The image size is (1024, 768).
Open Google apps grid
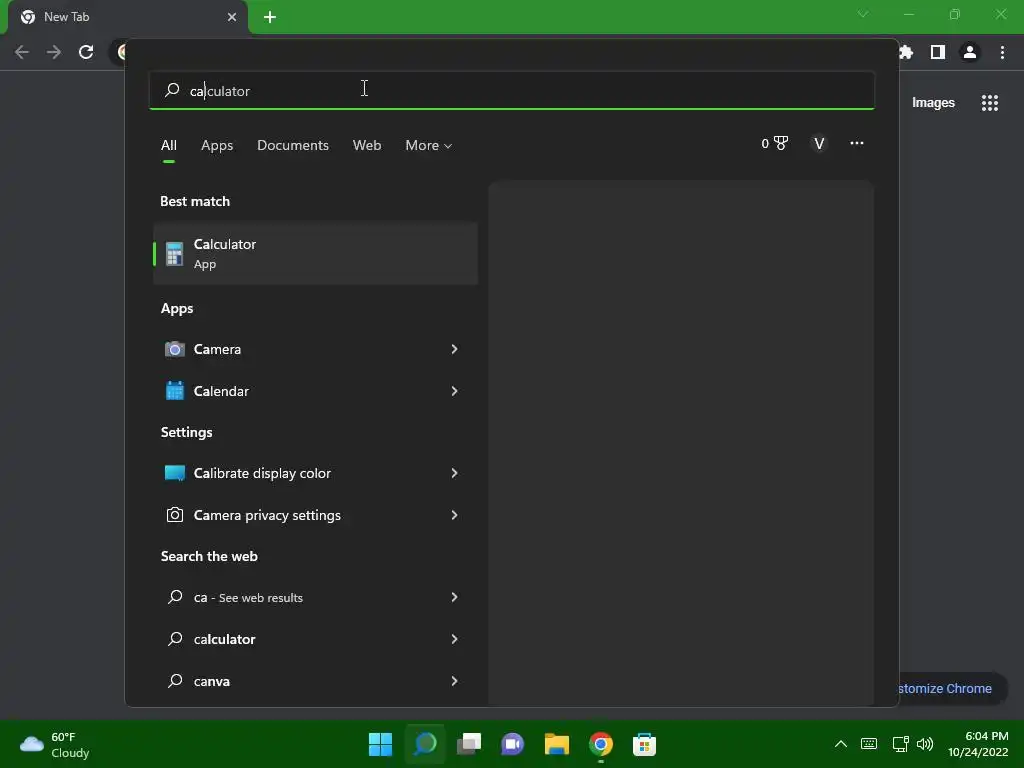tap(990, 103)
